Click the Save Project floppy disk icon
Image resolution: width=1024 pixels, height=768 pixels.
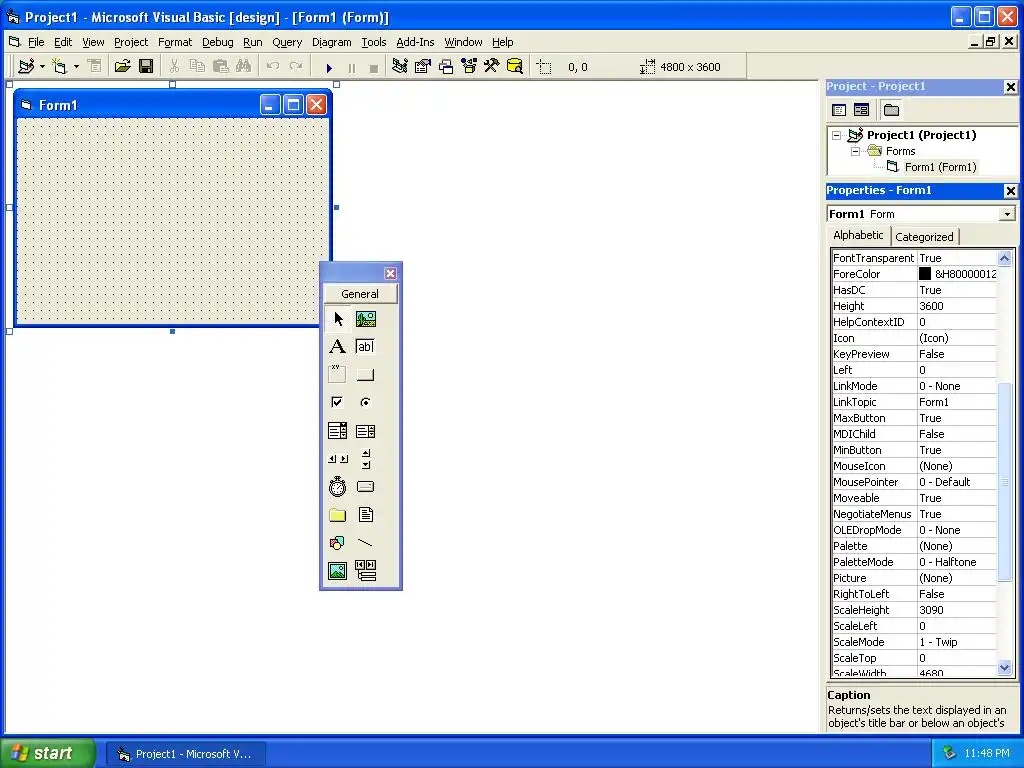pos(146,66)
